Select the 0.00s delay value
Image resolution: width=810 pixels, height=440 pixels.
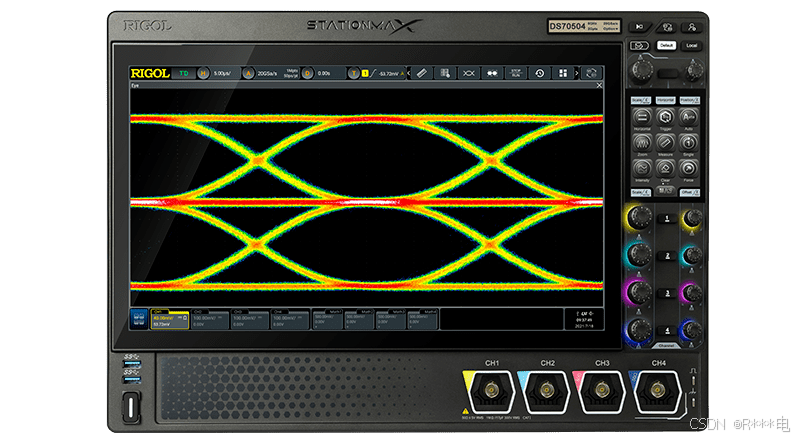324,74
